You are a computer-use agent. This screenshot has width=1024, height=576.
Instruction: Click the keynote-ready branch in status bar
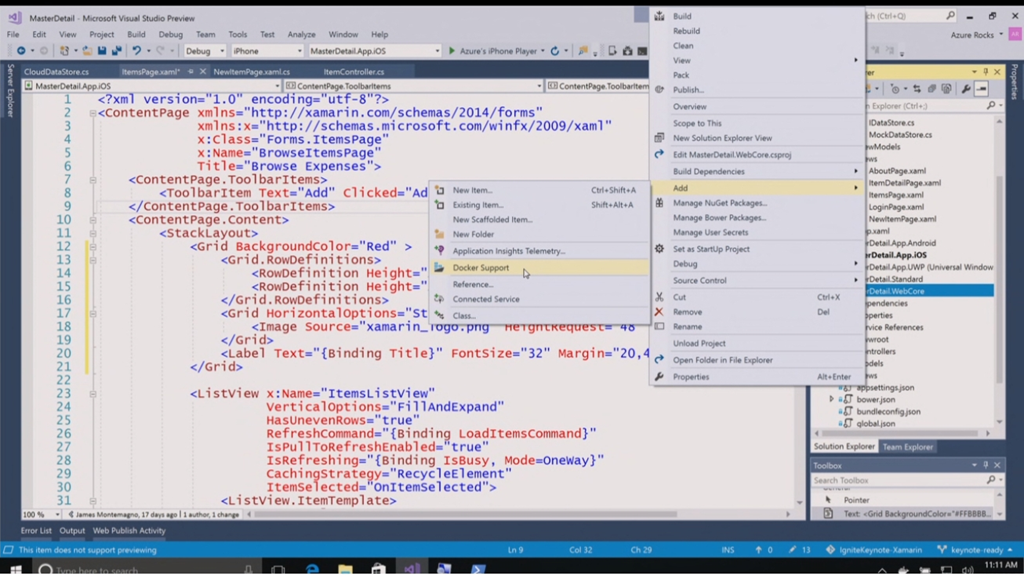point(975,550)
